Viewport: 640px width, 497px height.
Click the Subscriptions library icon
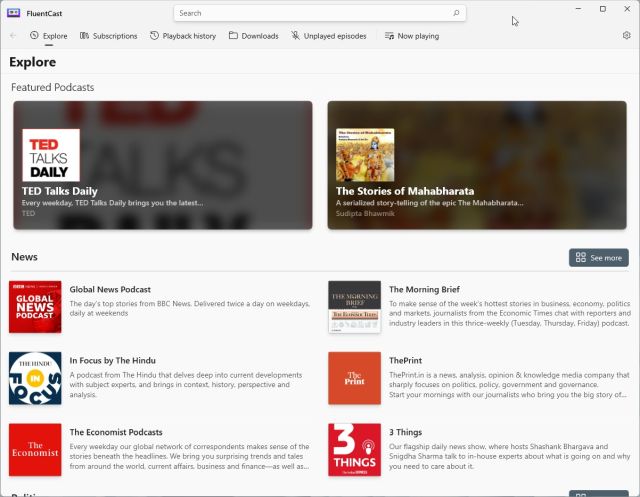[84, 36]
